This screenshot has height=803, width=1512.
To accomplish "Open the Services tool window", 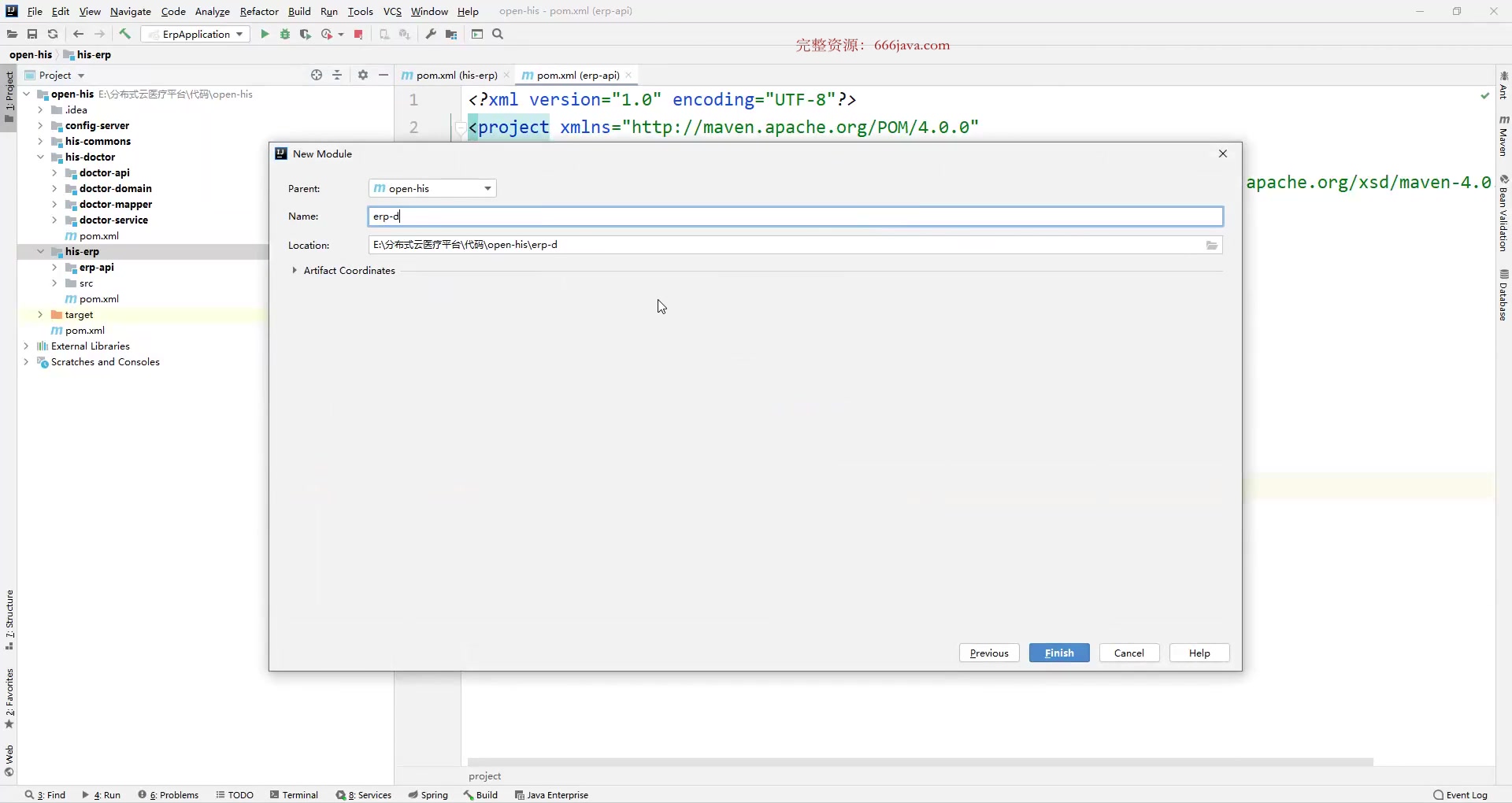I will click(x=364, y=794).
